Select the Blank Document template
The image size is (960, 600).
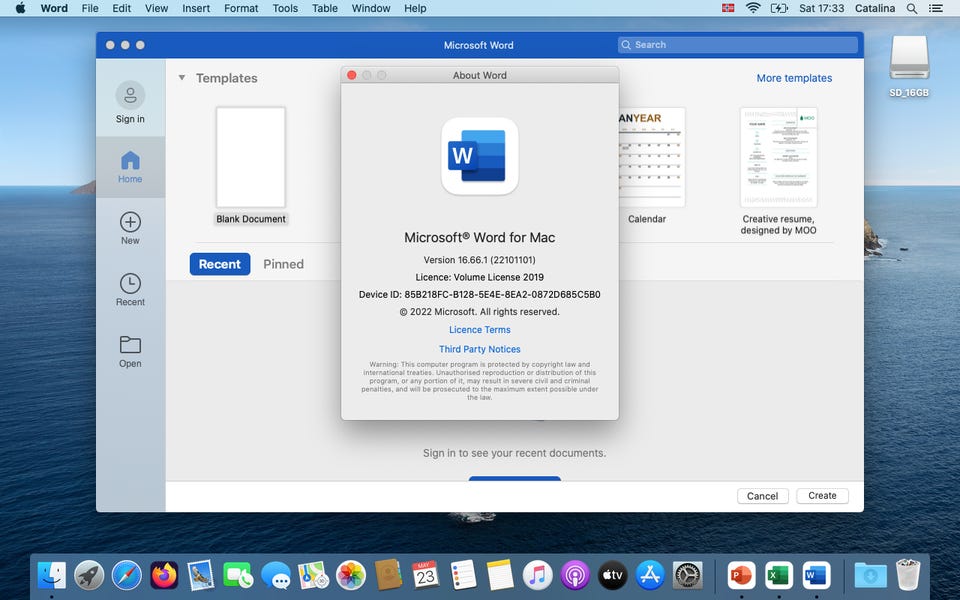[250, 158]
